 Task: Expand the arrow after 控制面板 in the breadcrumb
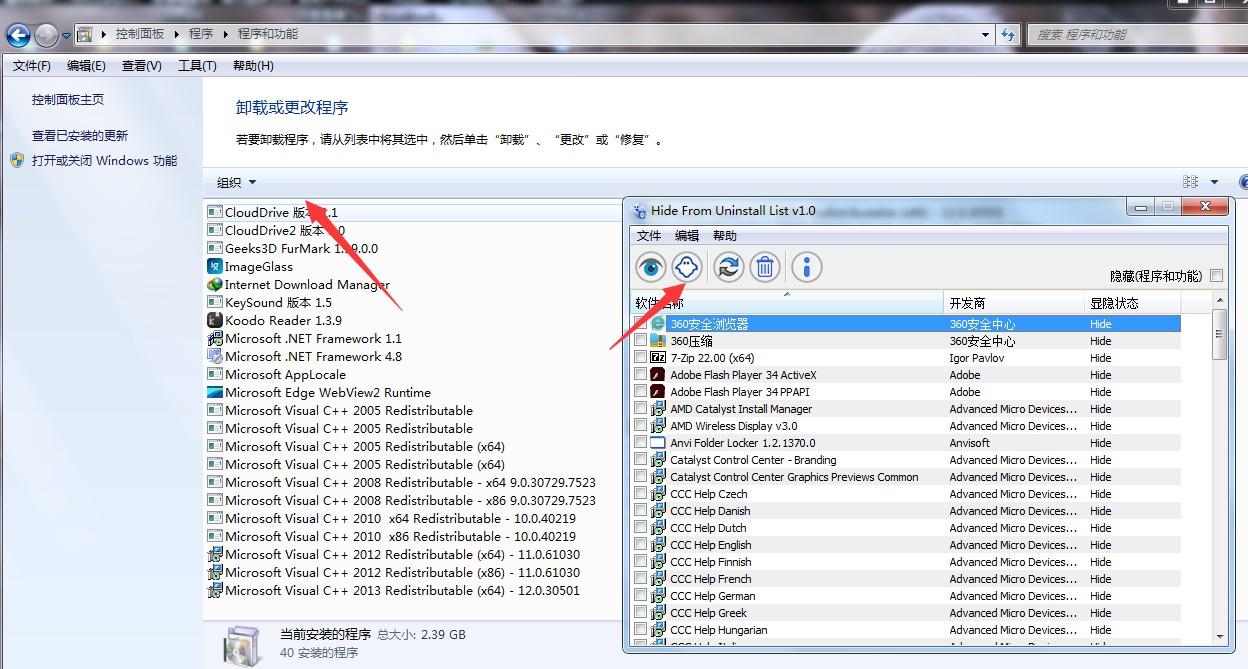pos(177,34)
